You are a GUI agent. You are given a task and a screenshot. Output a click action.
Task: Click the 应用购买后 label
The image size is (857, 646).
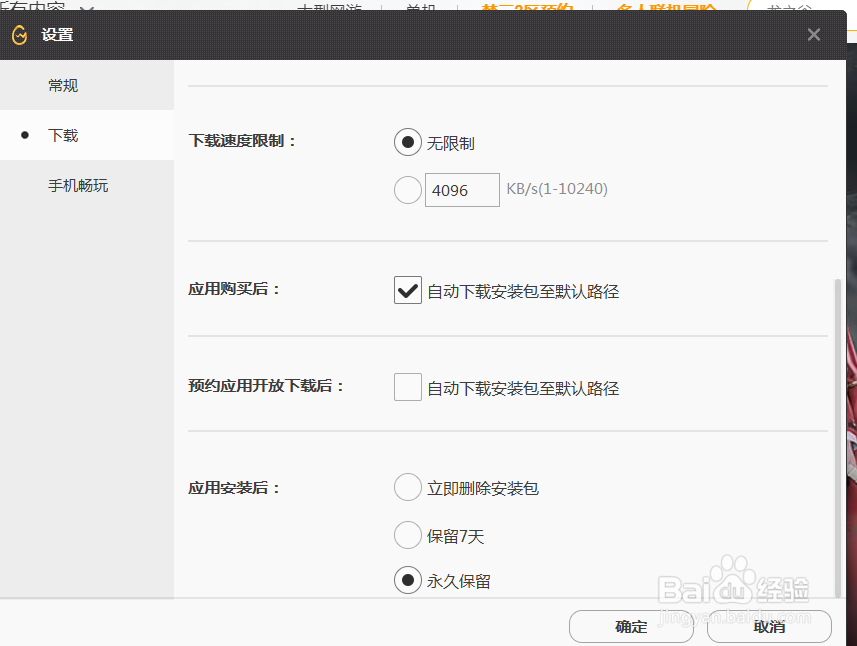click(234, 289)
